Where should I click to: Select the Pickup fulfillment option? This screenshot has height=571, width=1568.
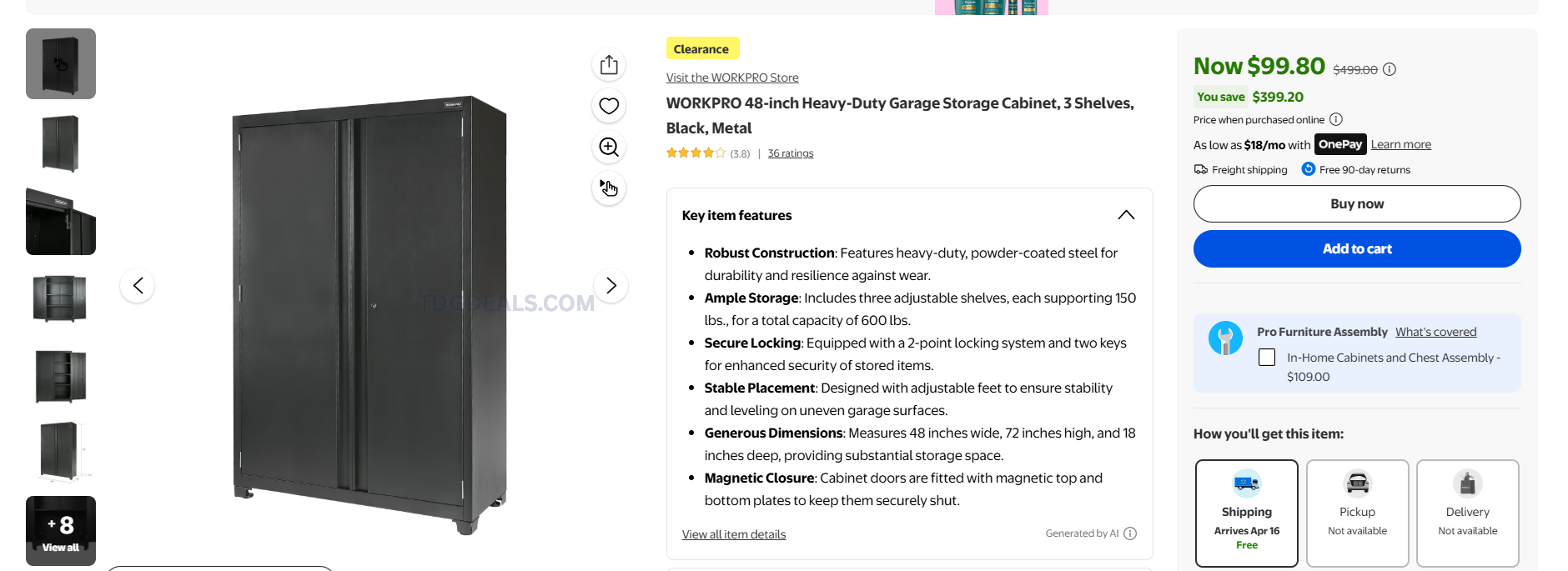tap(1357, 513)
